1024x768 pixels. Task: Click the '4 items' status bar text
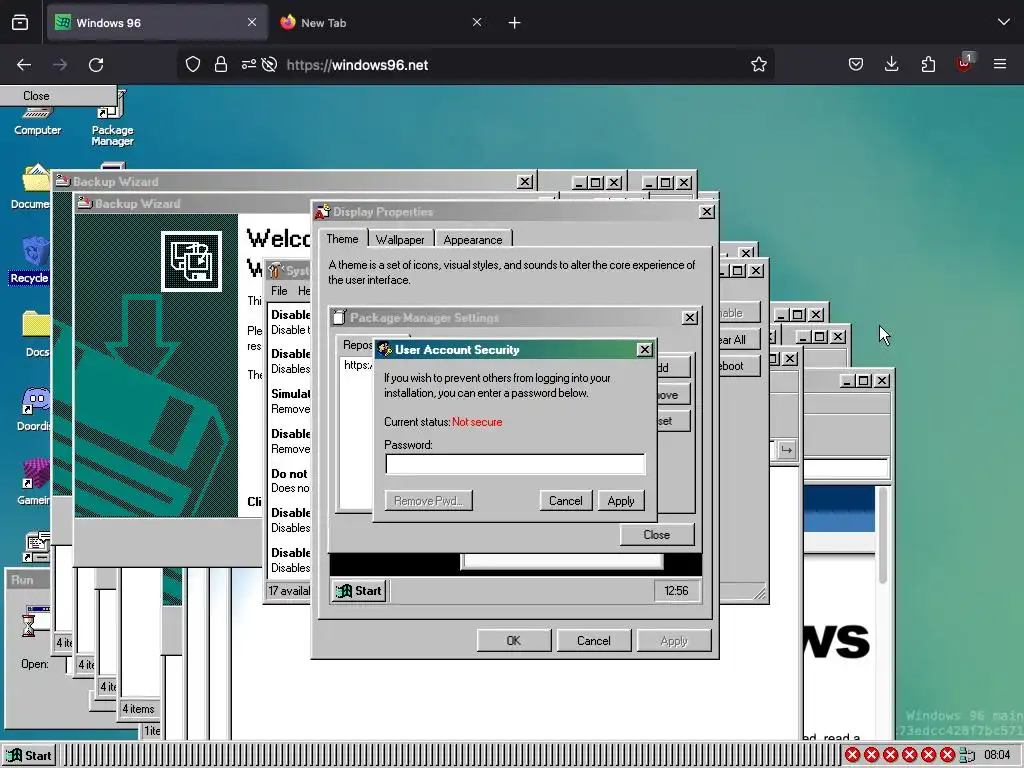click(x=138, y=709)
